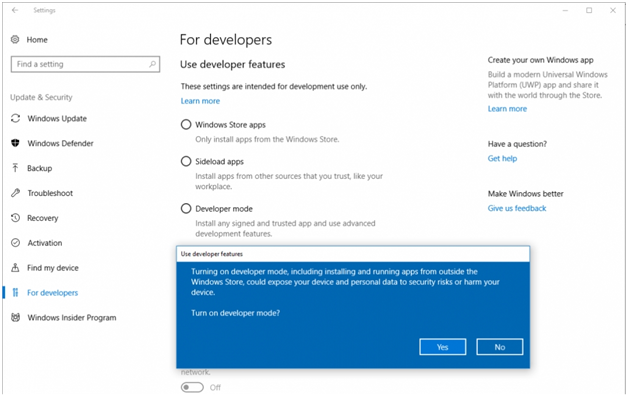Click the Windows Insider Program icon

(x=16, y=317)
